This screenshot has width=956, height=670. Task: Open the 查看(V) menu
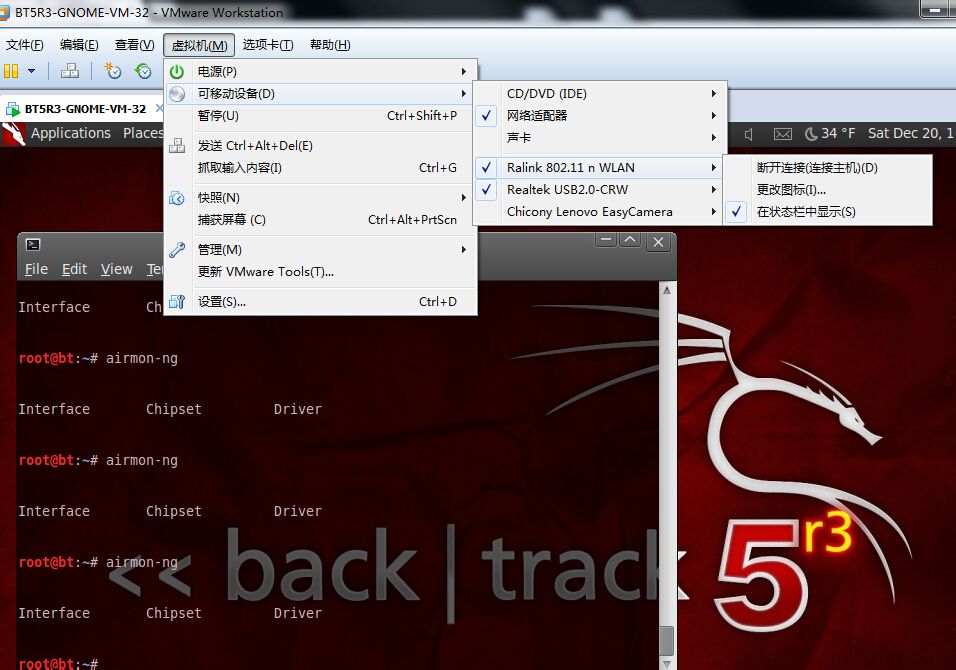click(x=135, y=45)
